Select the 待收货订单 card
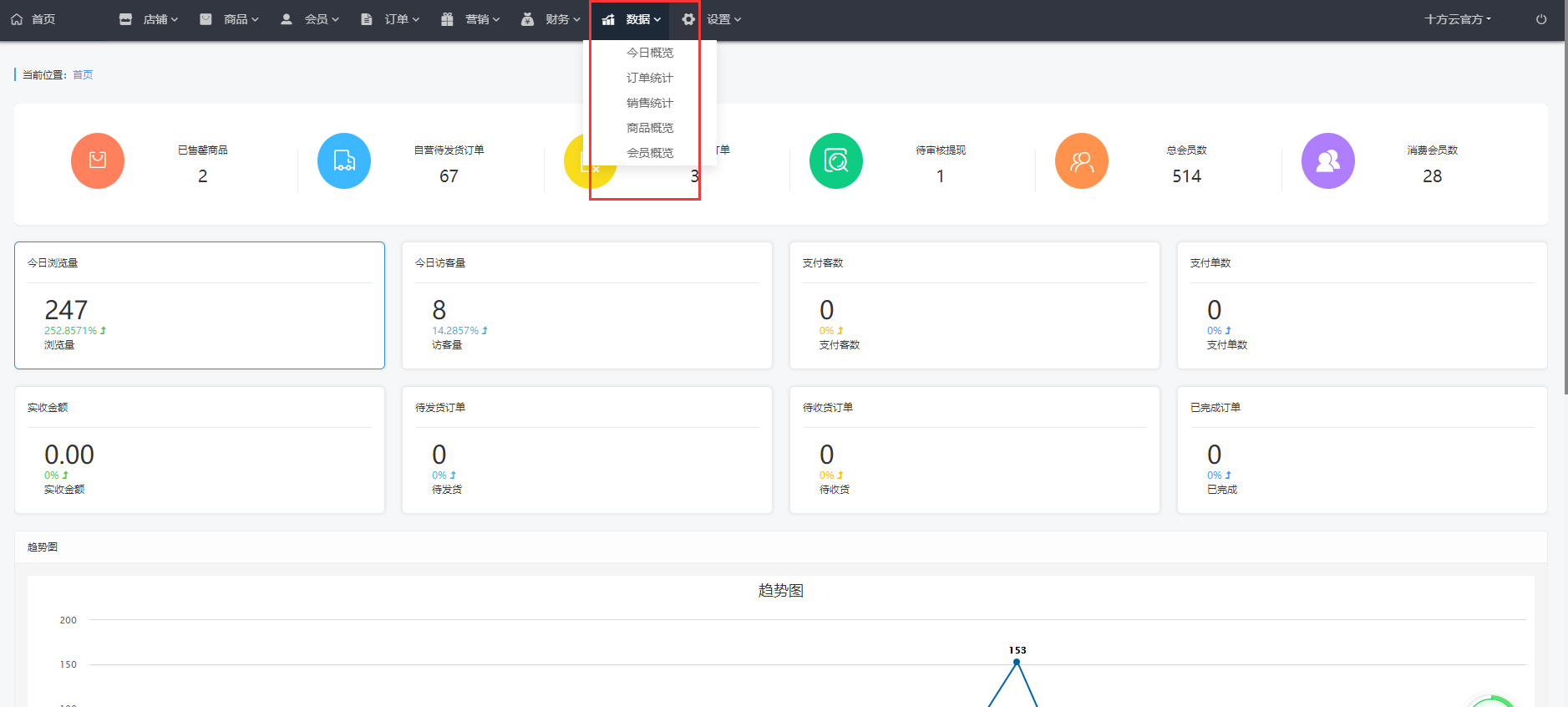This screenshot has width=1568, height=707. pyautogui.click(x=975, y=450)
